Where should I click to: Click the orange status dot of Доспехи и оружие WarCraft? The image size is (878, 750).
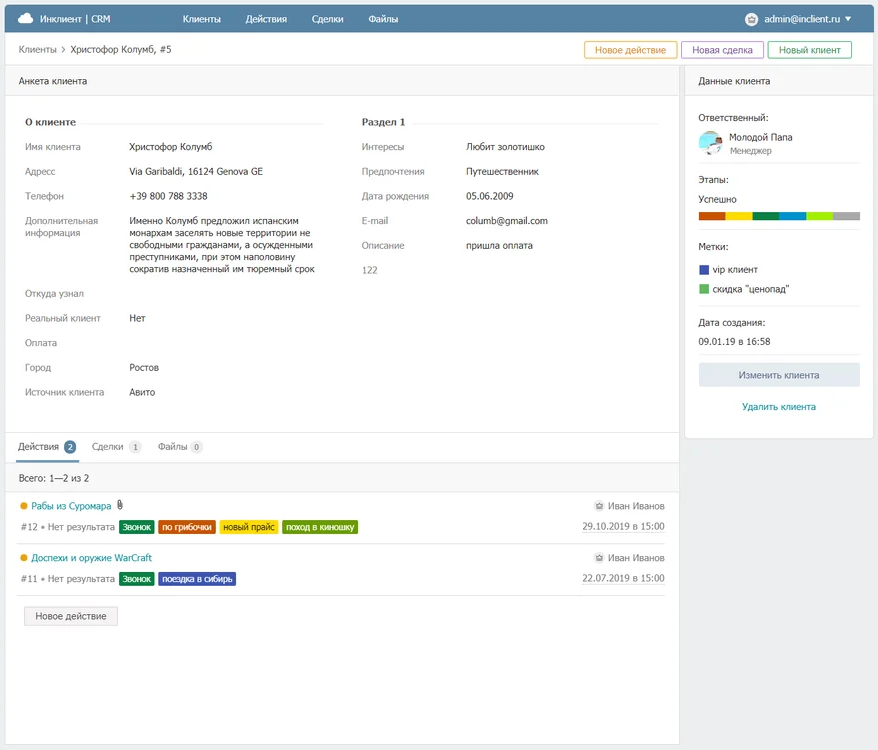(x=24, y=558)
